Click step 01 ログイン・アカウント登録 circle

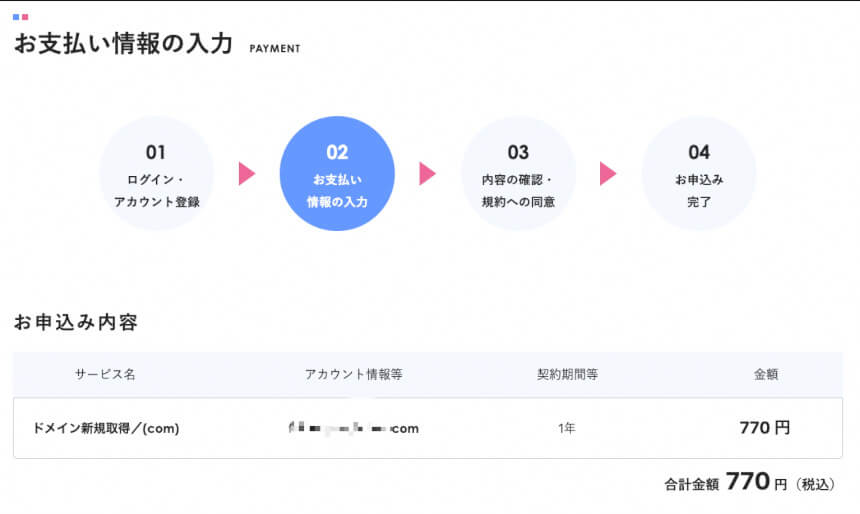click(156, 173)
